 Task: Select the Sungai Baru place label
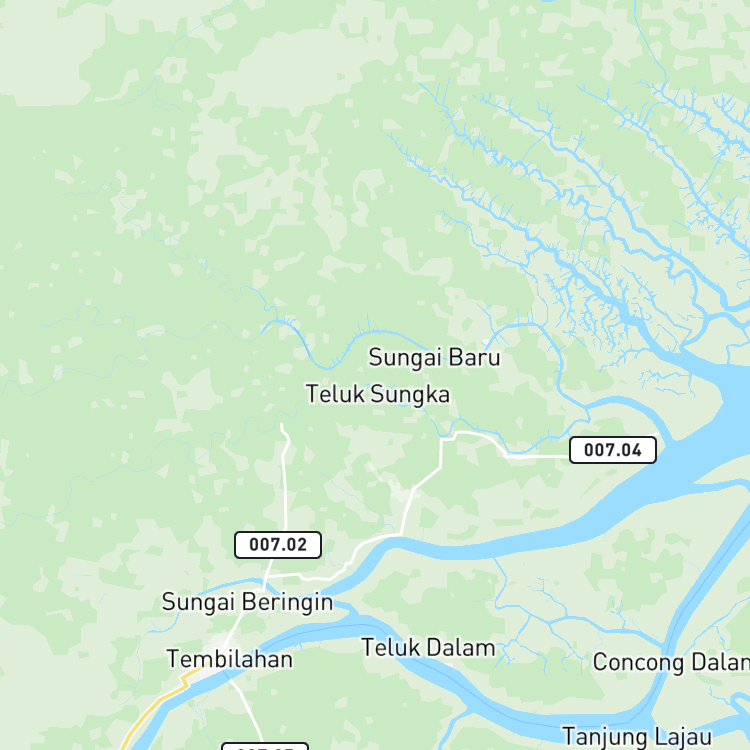pyautogui.click(x=434, y=358)
